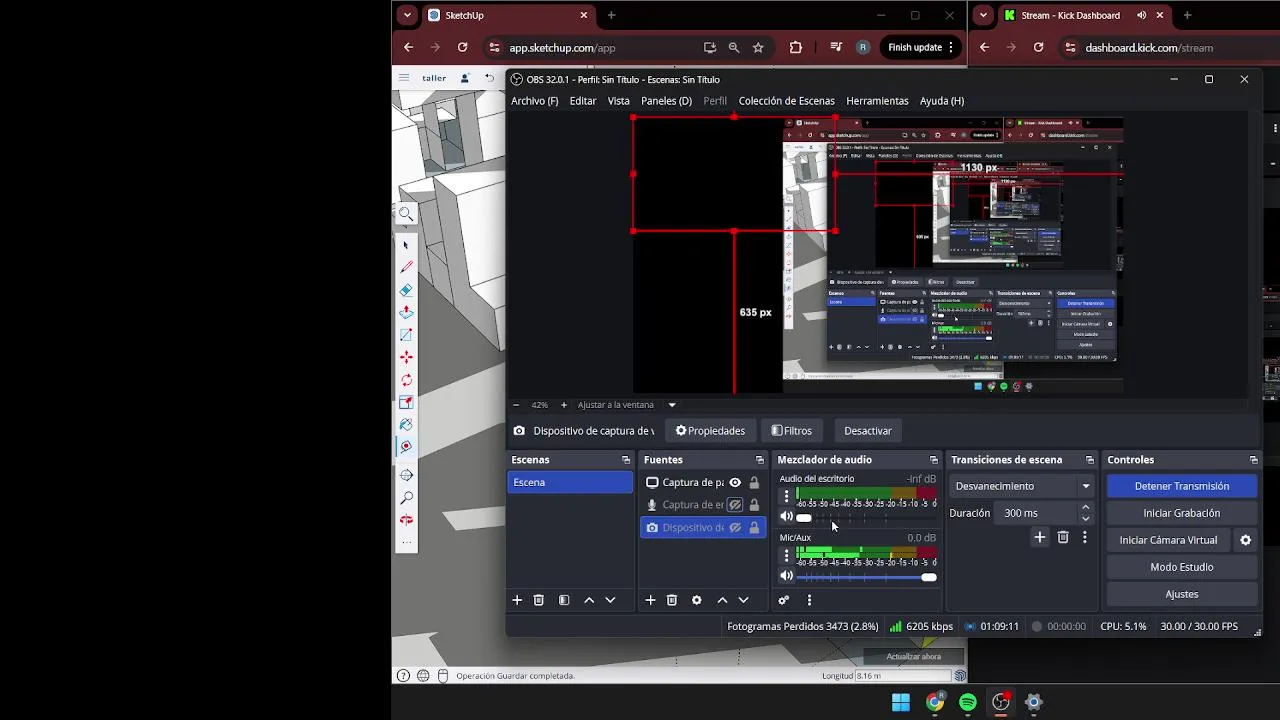Open Herramientas menu

[x=877, y=101]
